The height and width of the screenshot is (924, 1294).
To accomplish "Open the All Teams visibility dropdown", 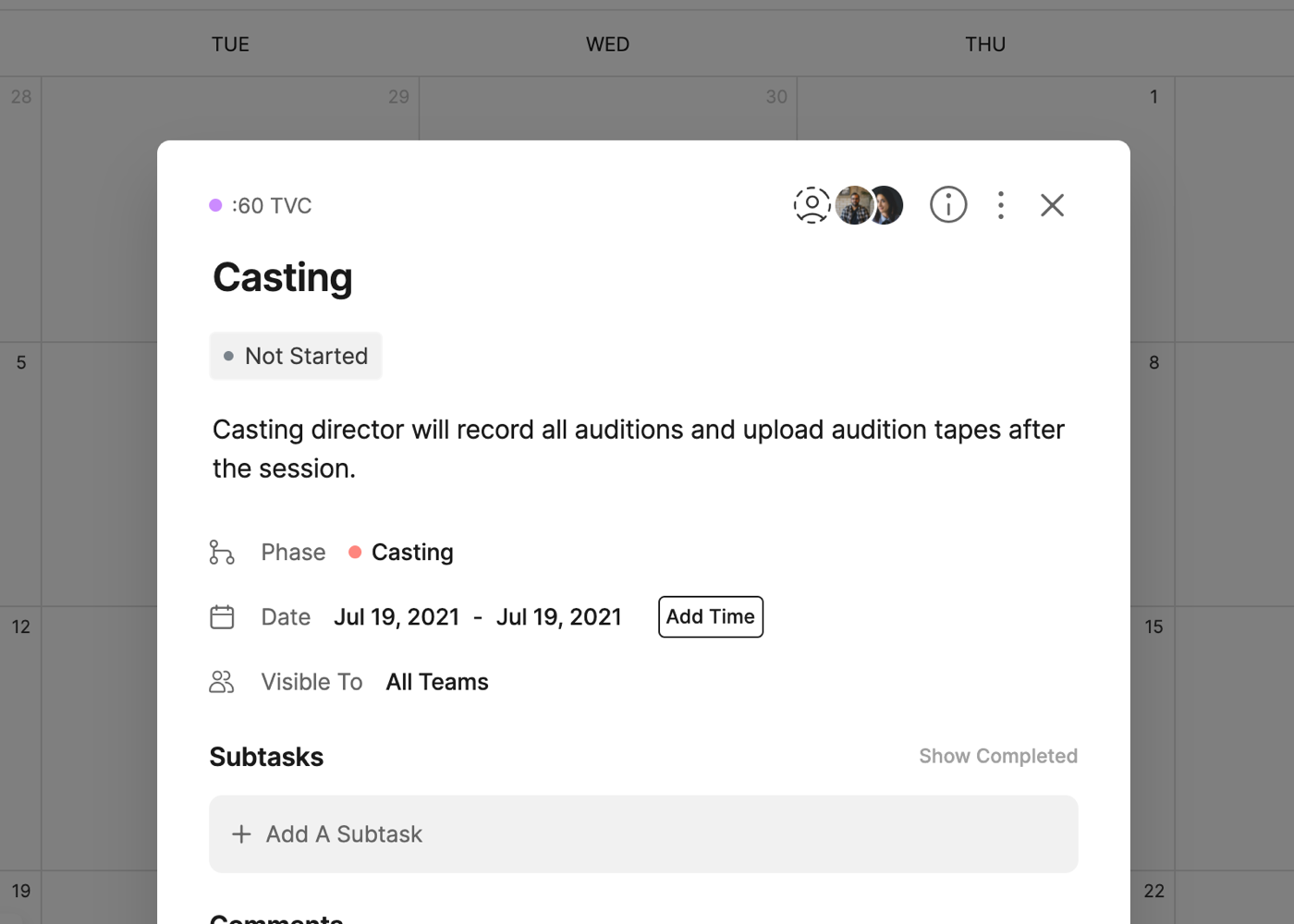I will coord(437,682).
